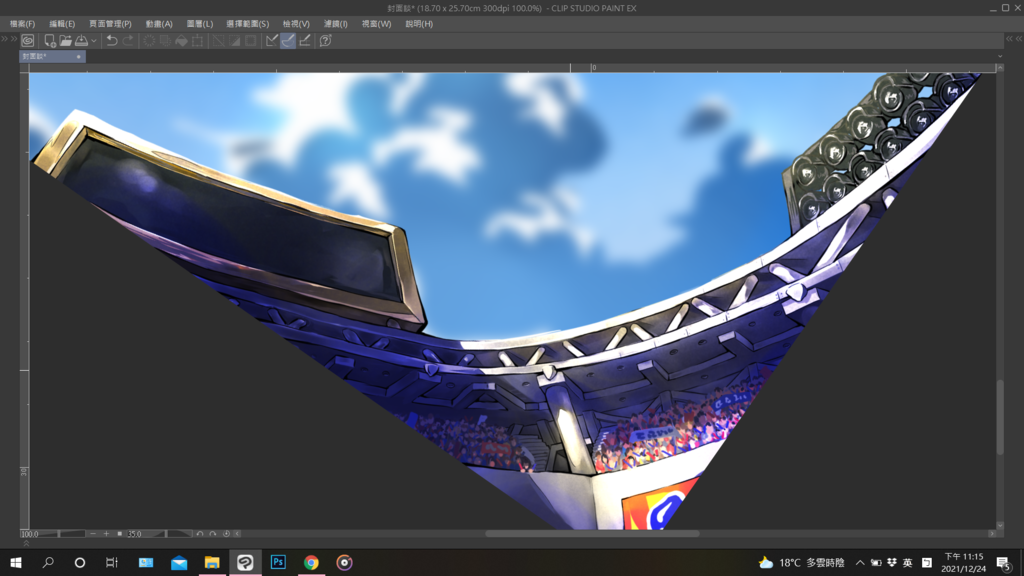Redo with the forward arrow icon
This screenshot has width=1024, height=576.
128,40
